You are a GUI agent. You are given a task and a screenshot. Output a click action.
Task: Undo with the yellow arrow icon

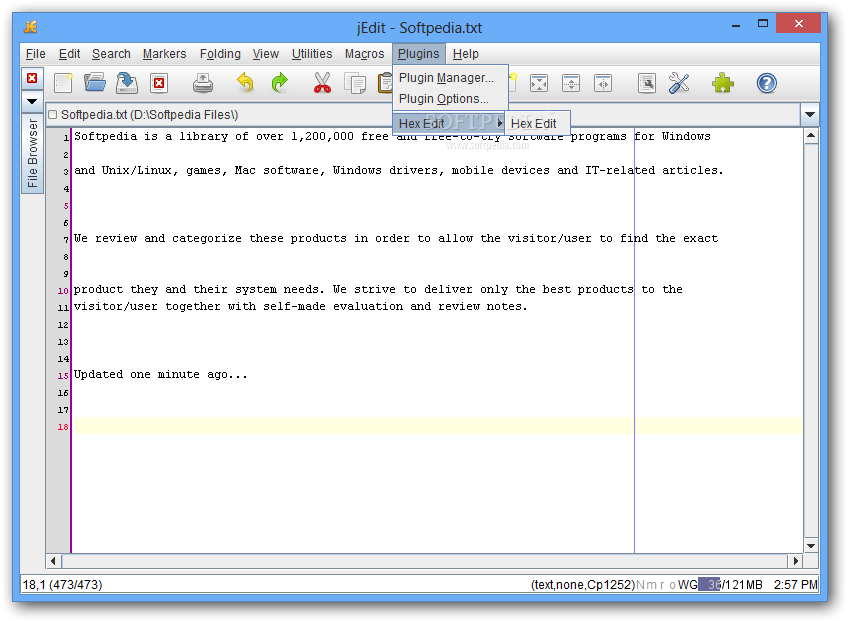click(x=246, y=83)
